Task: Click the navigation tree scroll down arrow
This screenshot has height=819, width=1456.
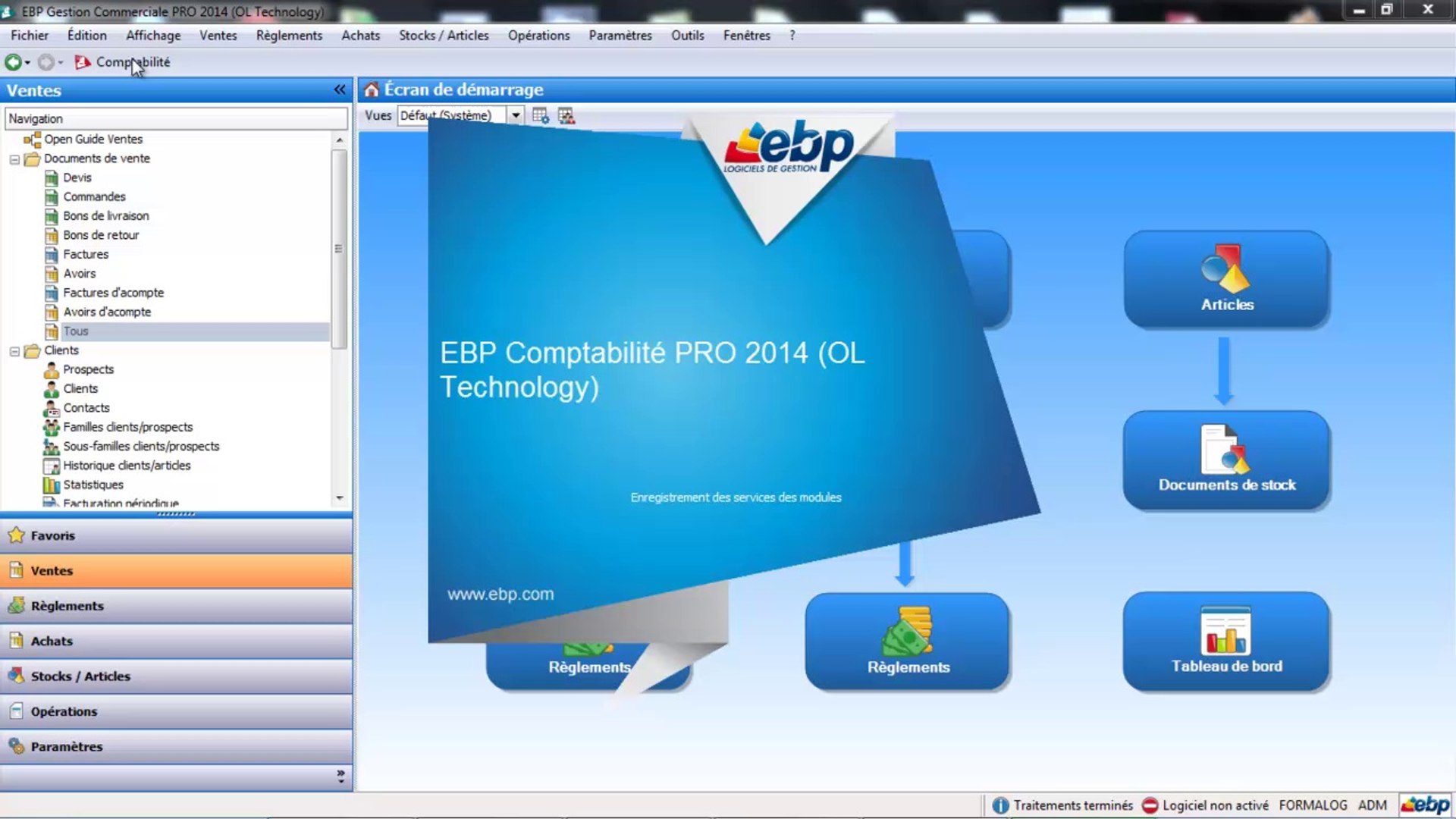Action: pyautogui.click(x=340, y=498)
